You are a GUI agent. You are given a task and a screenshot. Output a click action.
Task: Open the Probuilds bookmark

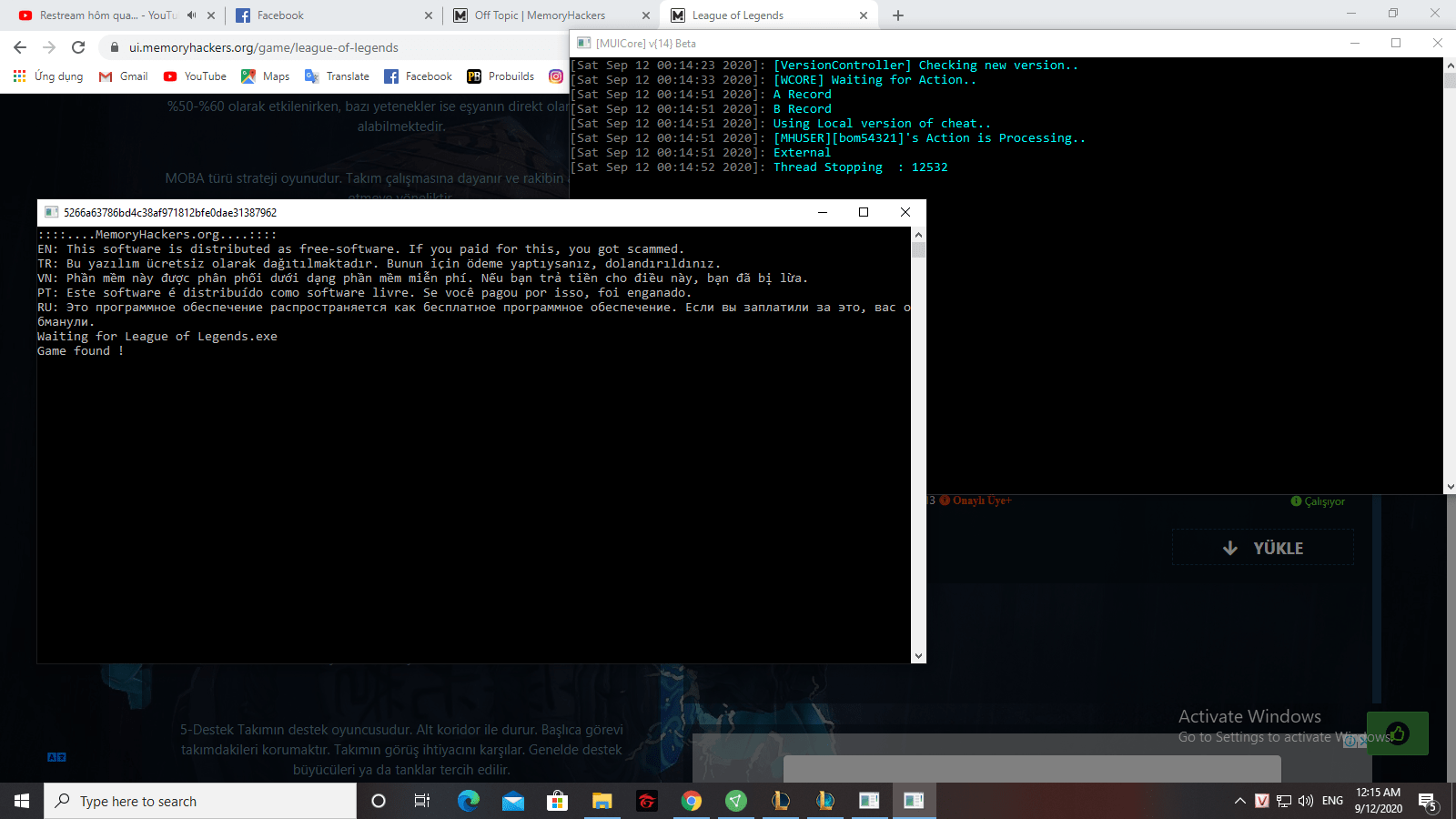click(500, 76)
